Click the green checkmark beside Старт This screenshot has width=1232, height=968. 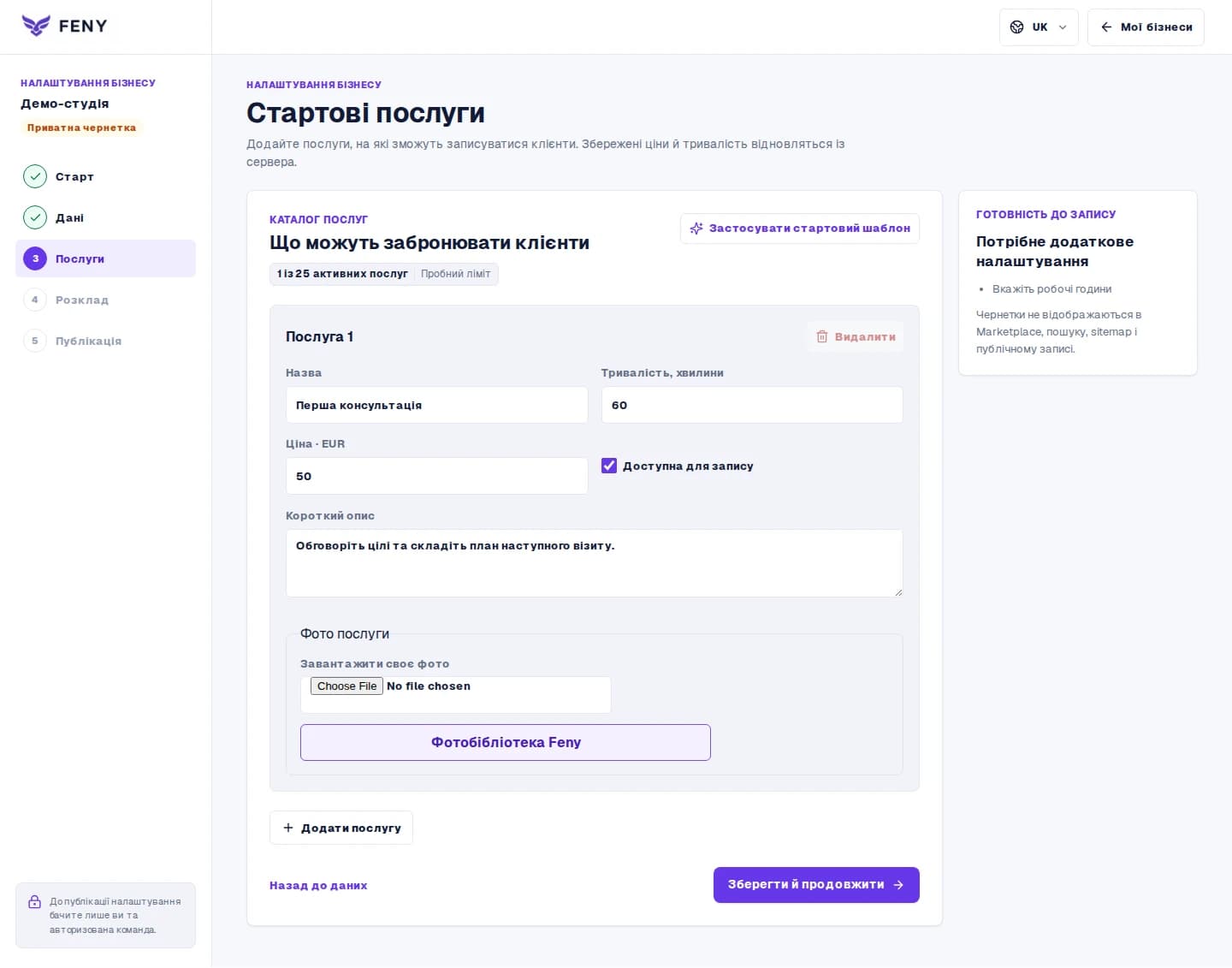pos(35,176)
